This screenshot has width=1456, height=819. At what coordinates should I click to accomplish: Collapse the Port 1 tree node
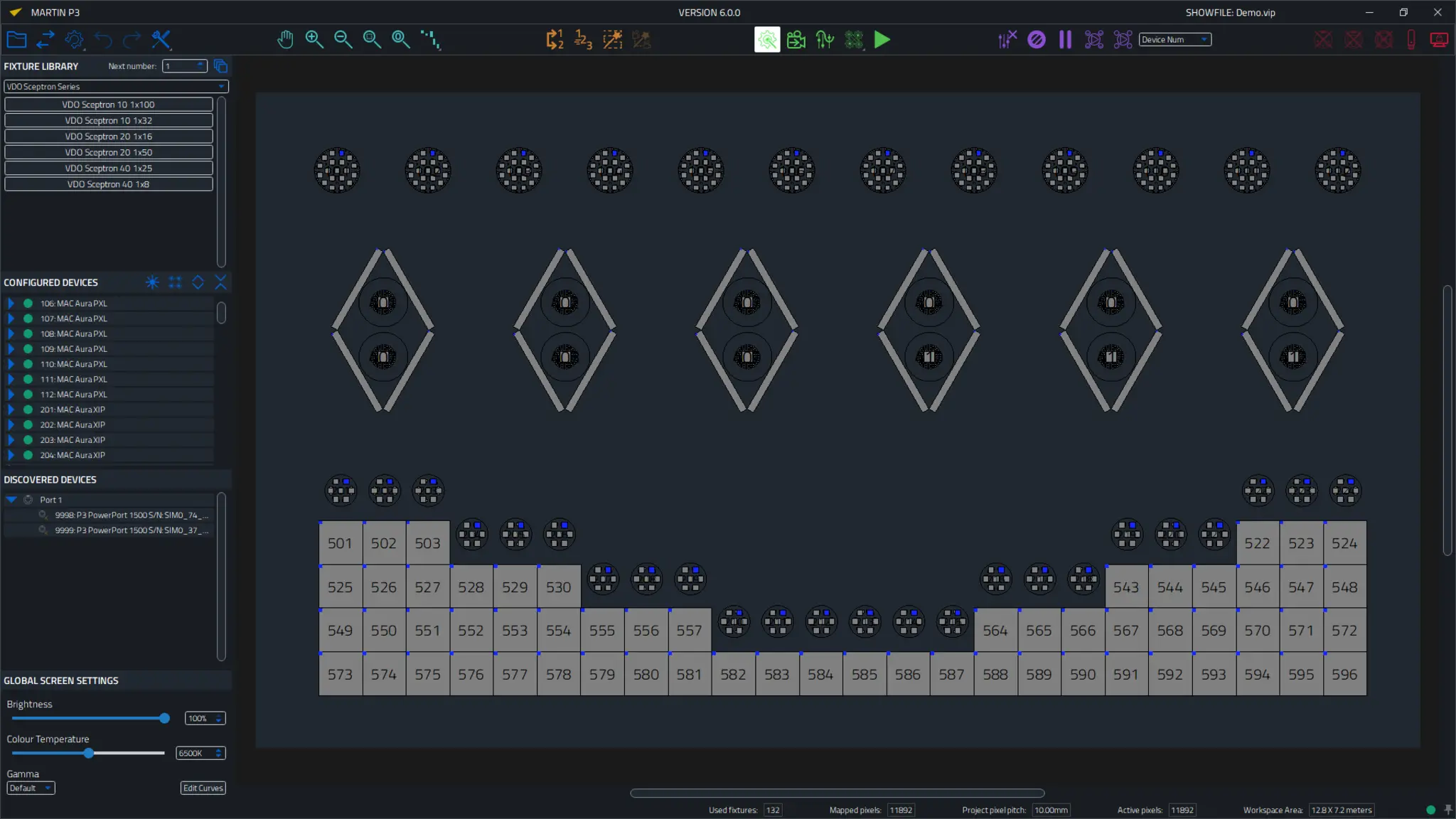pos(11,500)
